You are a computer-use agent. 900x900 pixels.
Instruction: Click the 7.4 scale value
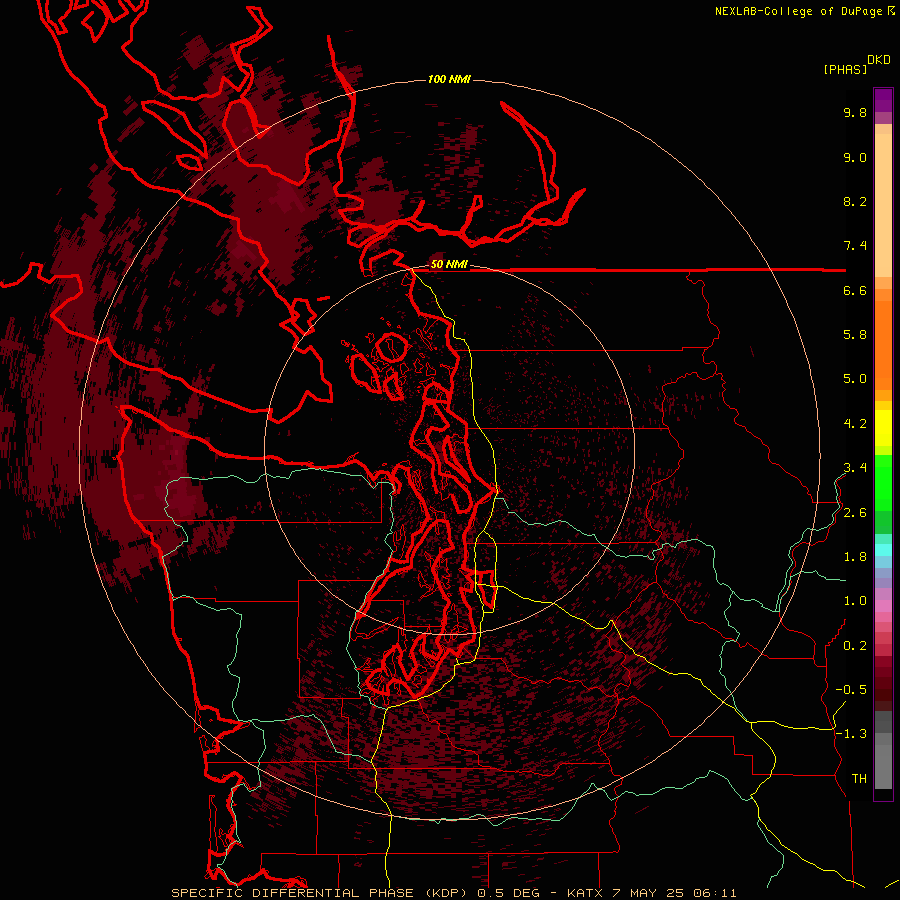pos(855,246)
